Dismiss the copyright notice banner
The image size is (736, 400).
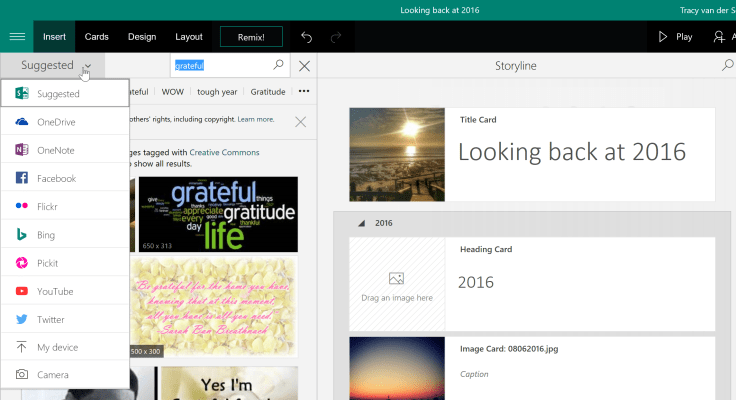(x=300, y=122)
